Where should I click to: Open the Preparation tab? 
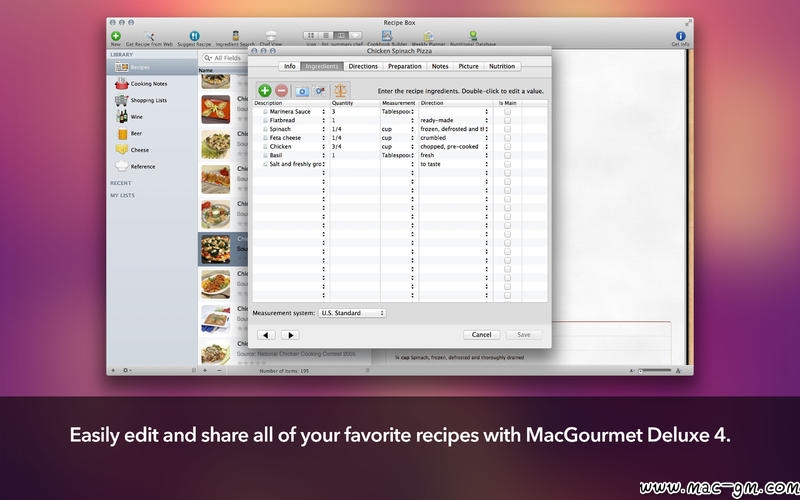coord(405,66)
